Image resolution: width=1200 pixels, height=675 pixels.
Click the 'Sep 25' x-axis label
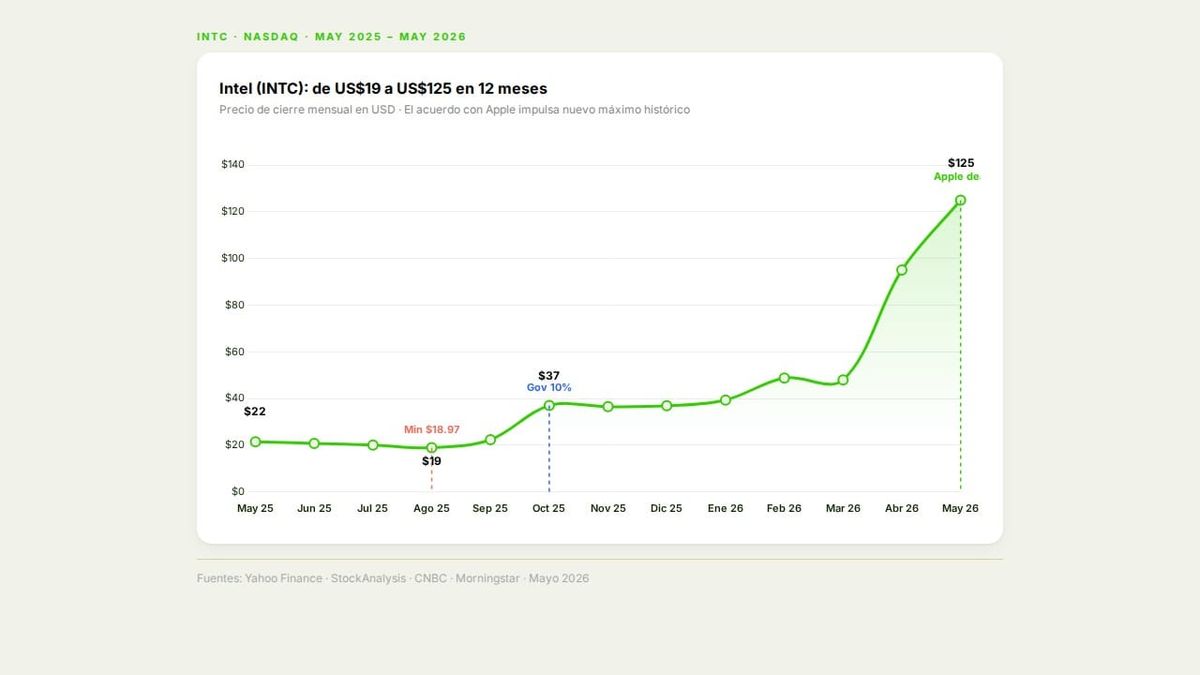point(490,508)
